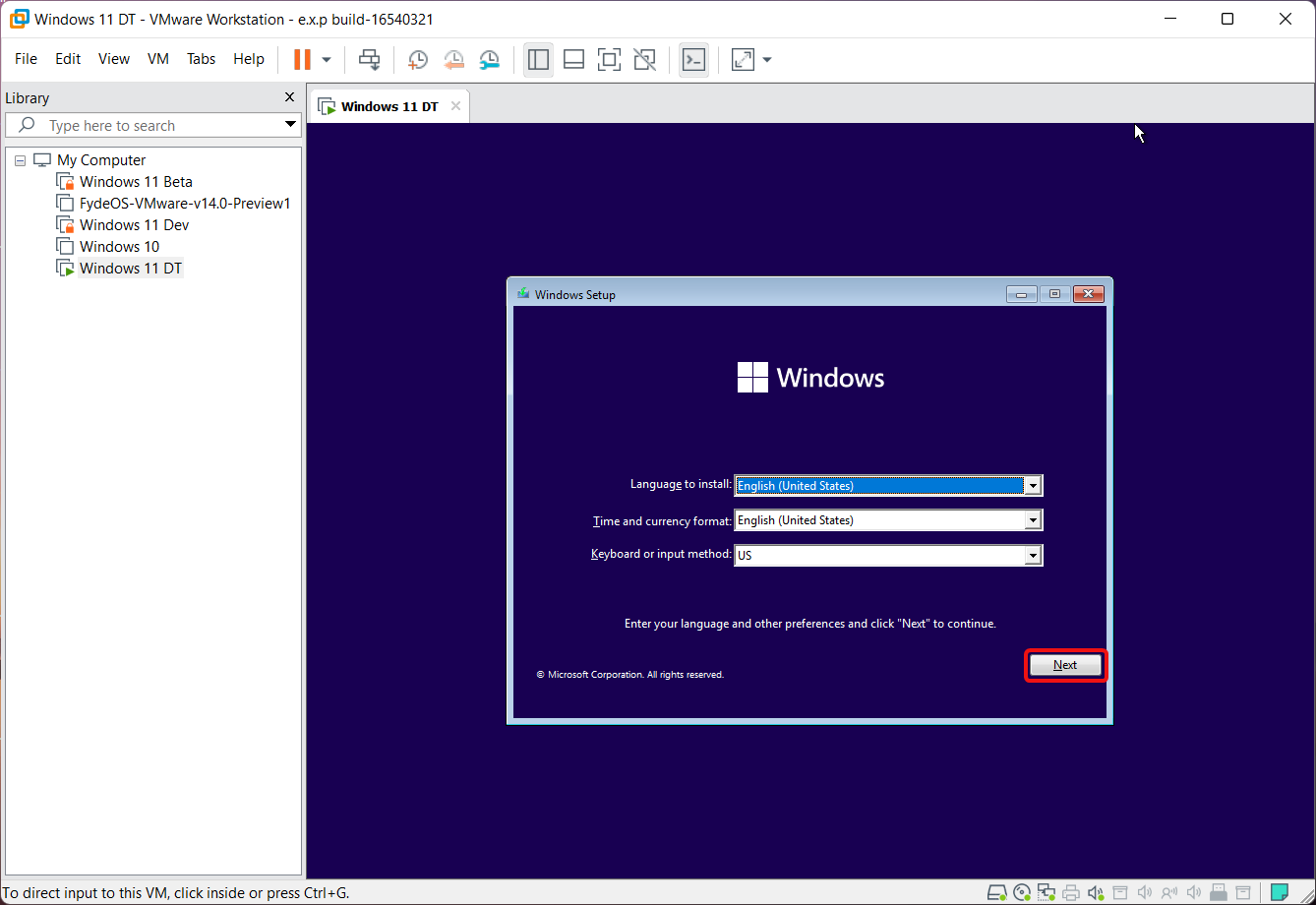
Task: Click Send Ctrl+Alt+Del toolbar icon
Action: click(x=369, y=59)
